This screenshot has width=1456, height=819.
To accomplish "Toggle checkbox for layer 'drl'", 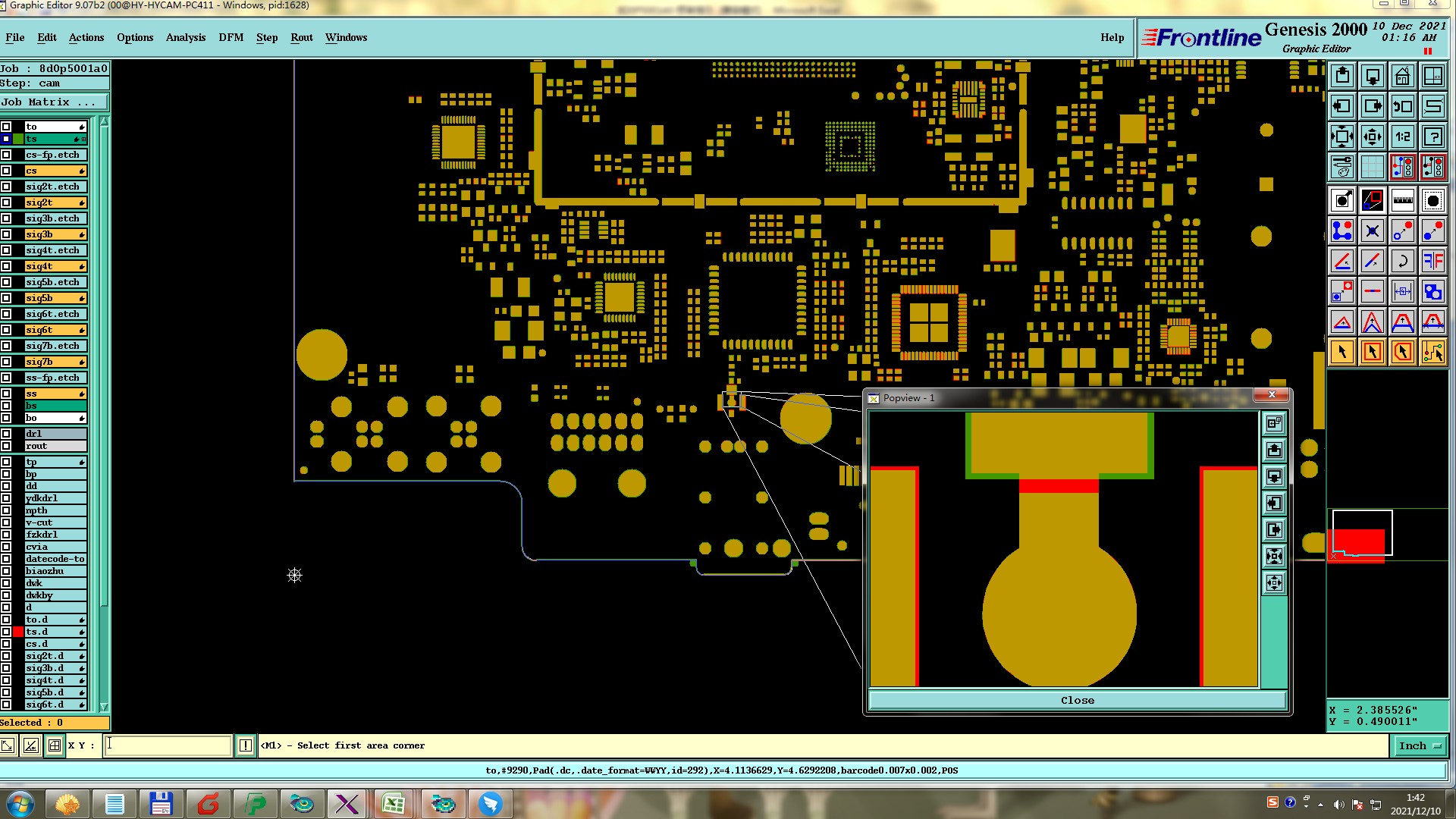I will 6,434.
